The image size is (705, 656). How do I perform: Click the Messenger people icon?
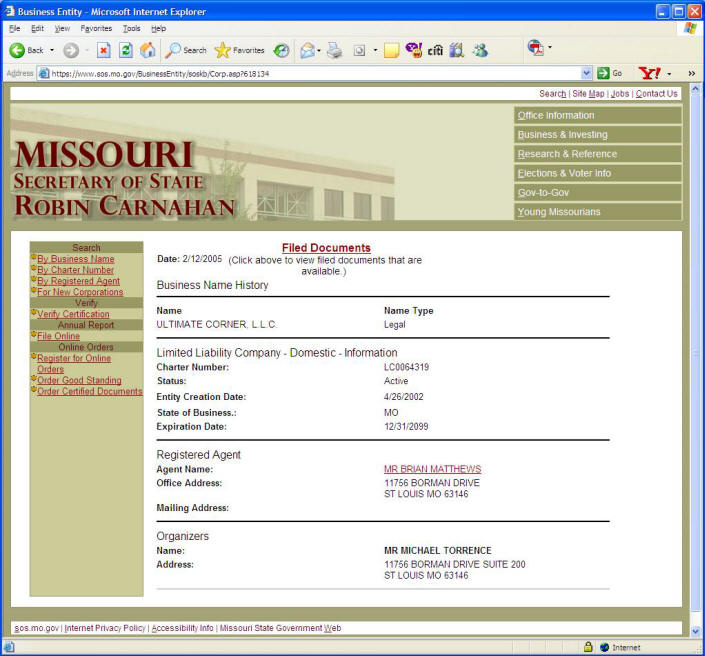(x=480, y=50)
